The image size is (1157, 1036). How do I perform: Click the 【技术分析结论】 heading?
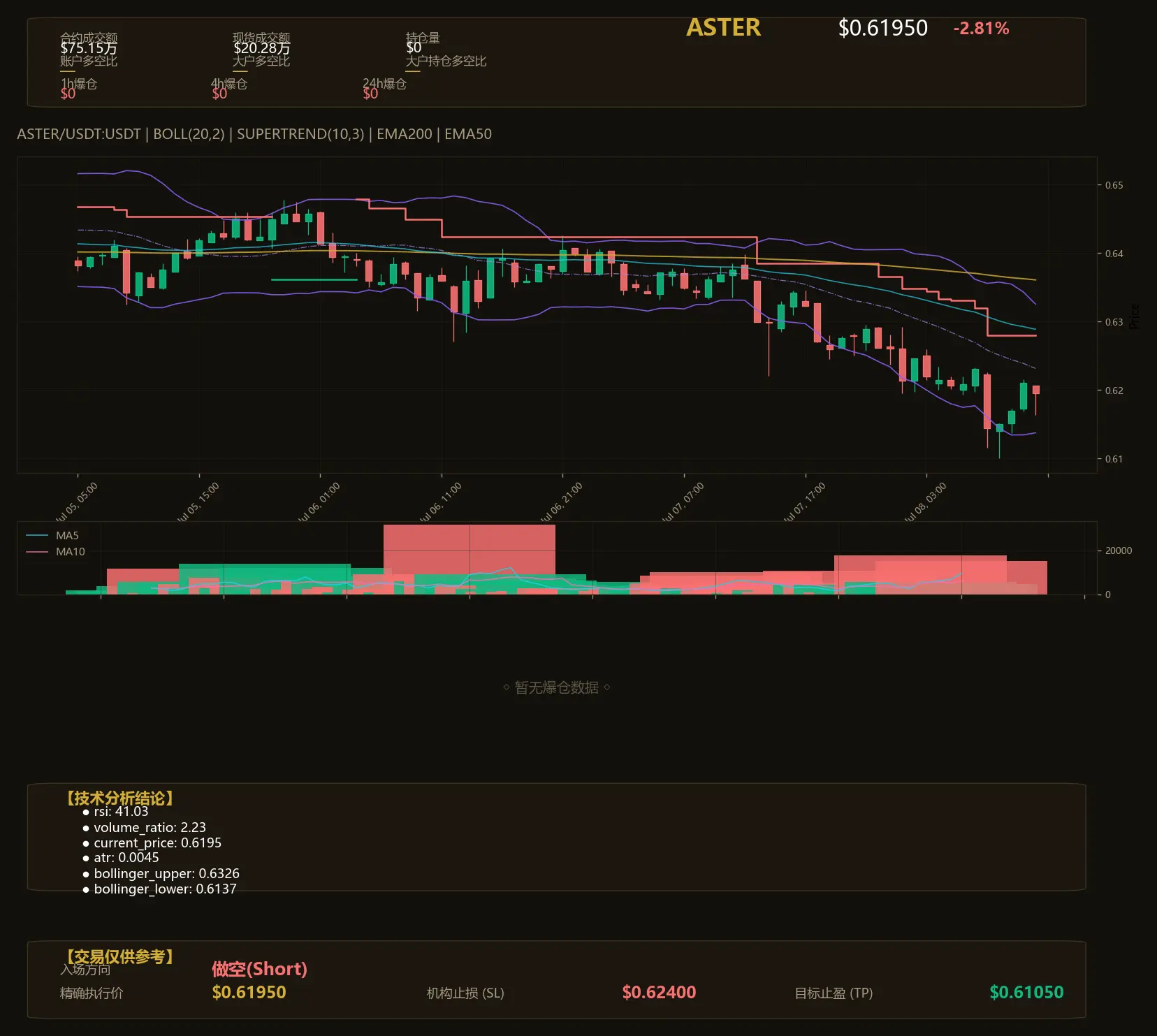(119, 798)
